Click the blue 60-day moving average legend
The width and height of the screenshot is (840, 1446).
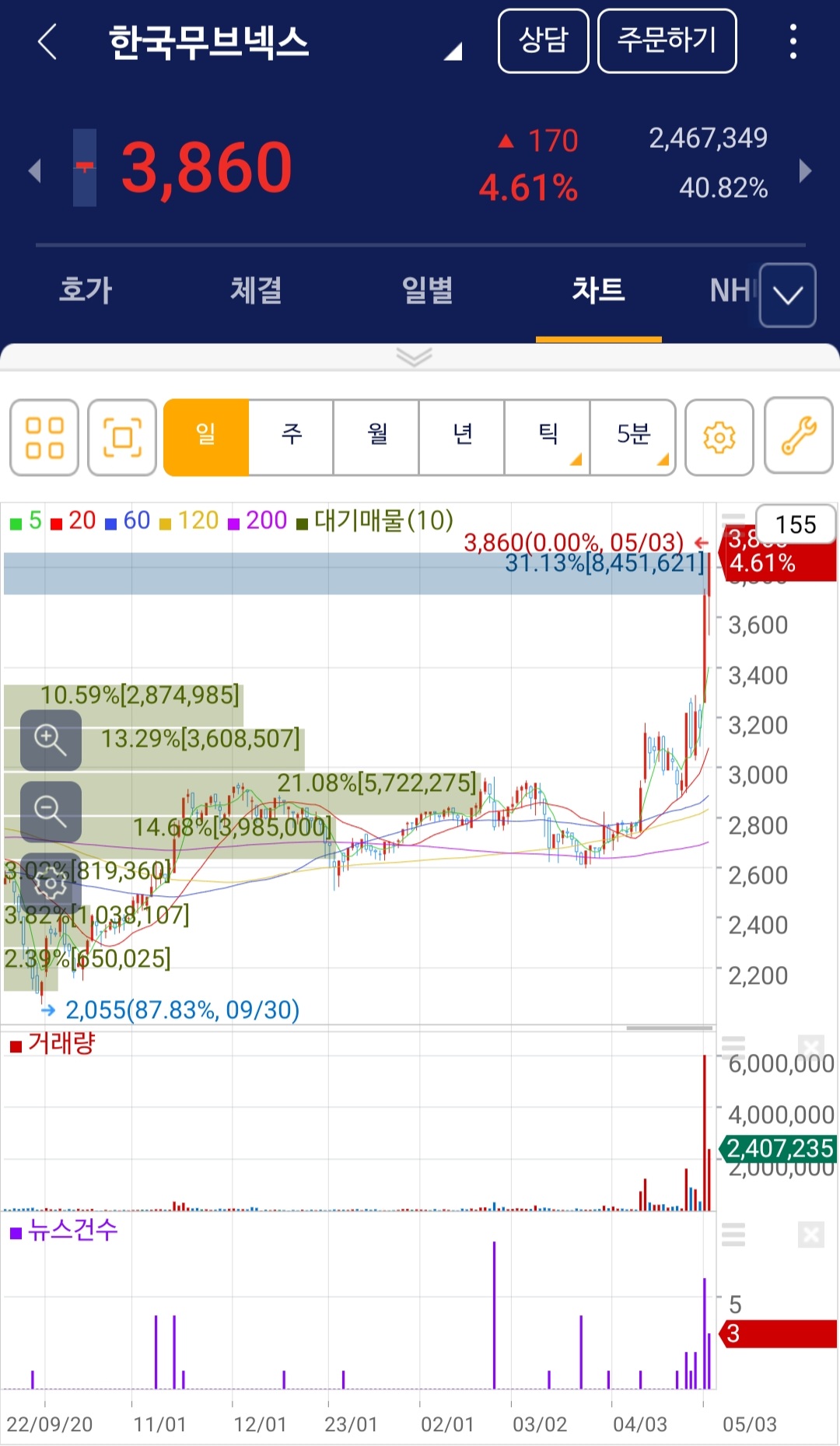pos(128,521)
